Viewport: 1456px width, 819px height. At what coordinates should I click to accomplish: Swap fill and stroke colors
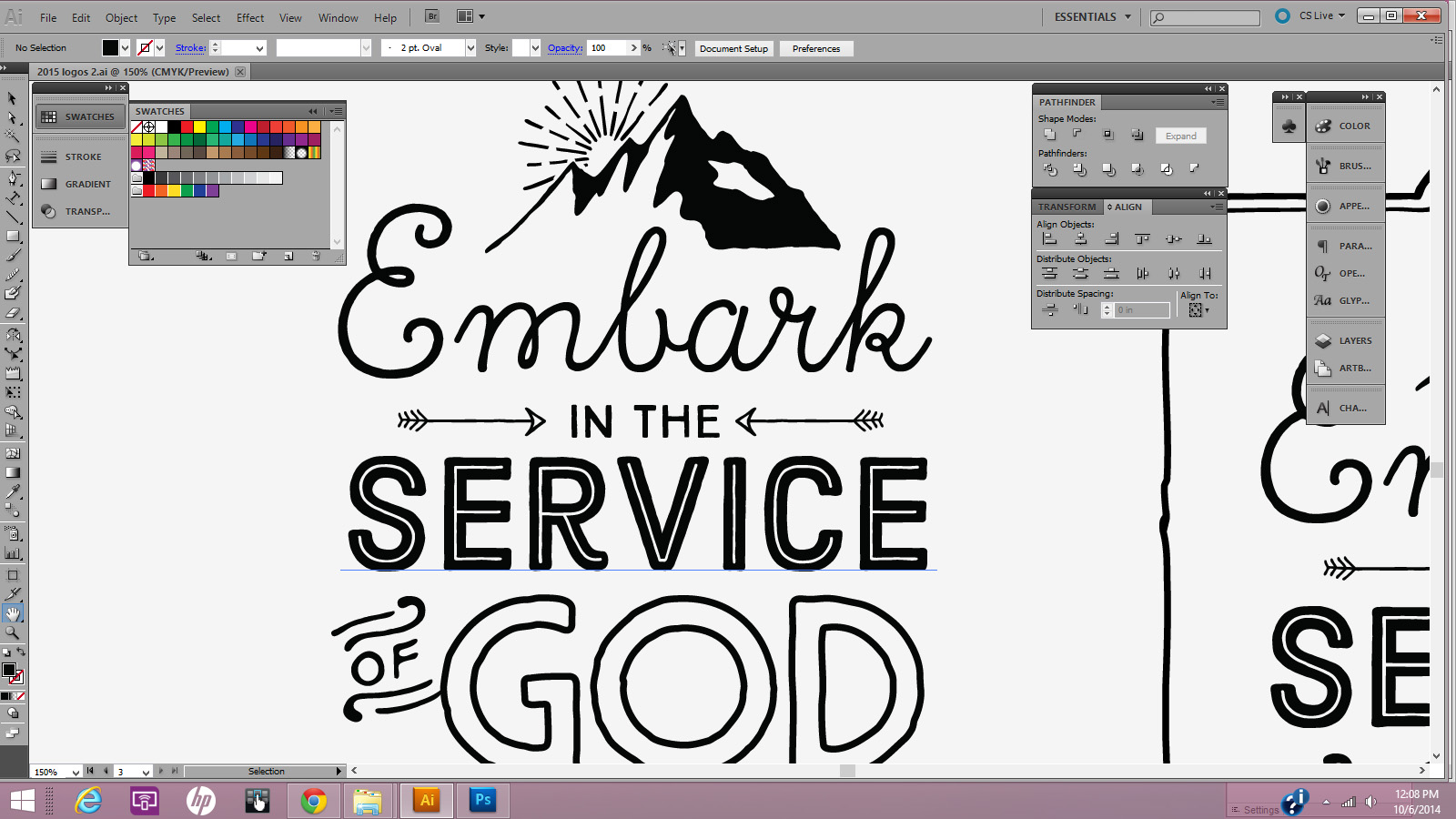[21, 652]
